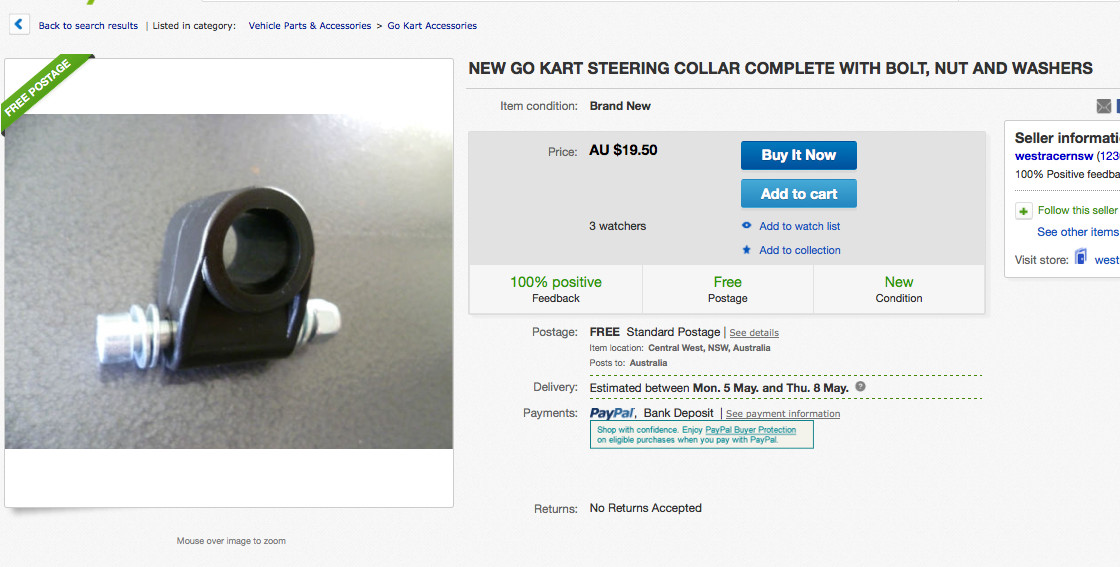Click the email envelope share icon
This screenshot has width=1120, height=567.
click(x=1103, y=106)
